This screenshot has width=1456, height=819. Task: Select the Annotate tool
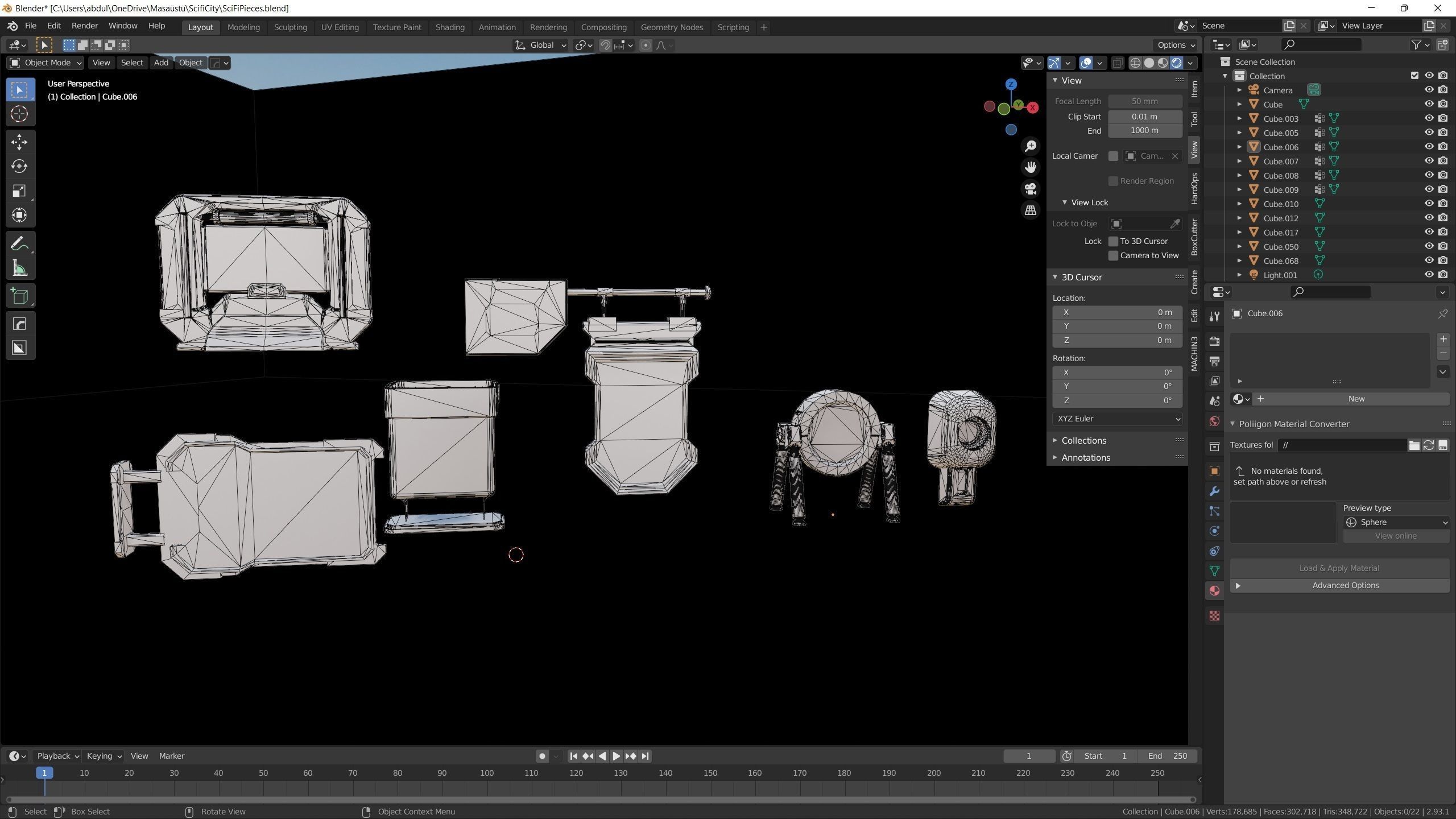[x=19, y=244]
